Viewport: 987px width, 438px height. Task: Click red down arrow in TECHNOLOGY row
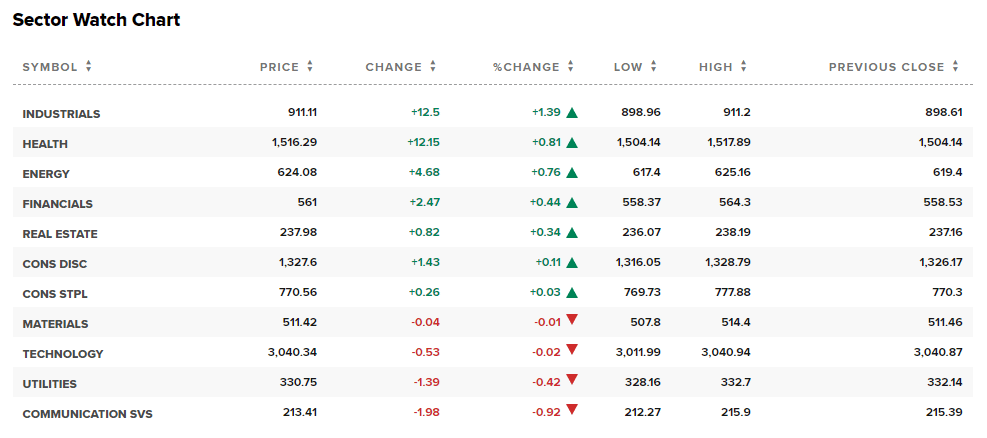[x=572, y=349]
